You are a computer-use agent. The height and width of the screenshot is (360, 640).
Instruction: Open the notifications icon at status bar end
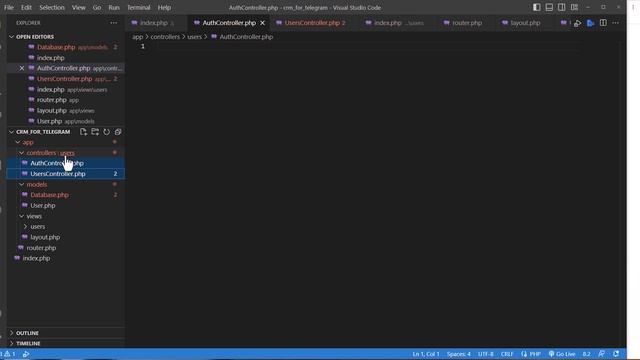616,354
